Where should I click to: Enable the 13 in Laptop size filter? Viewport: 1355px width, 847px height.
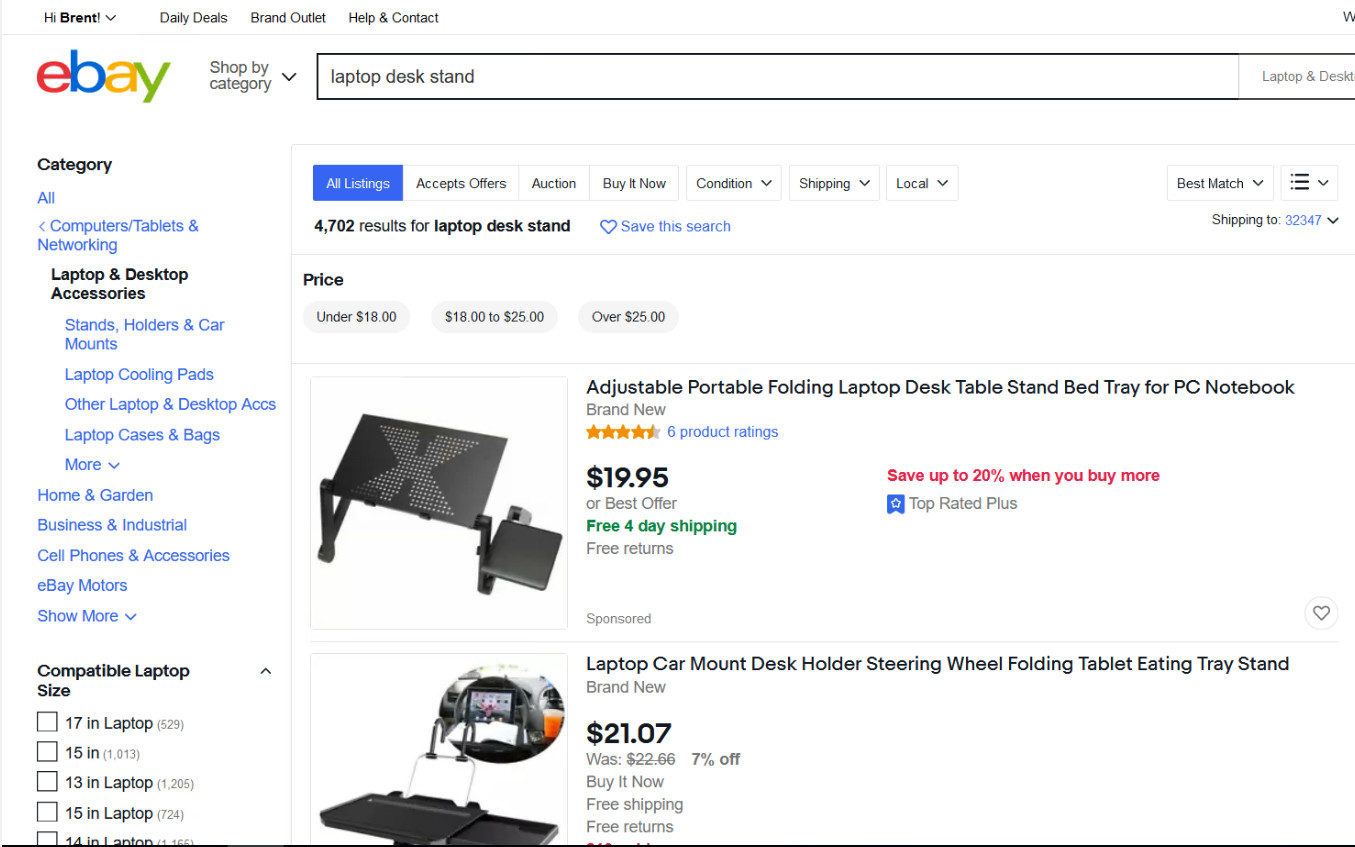point(47,782)
